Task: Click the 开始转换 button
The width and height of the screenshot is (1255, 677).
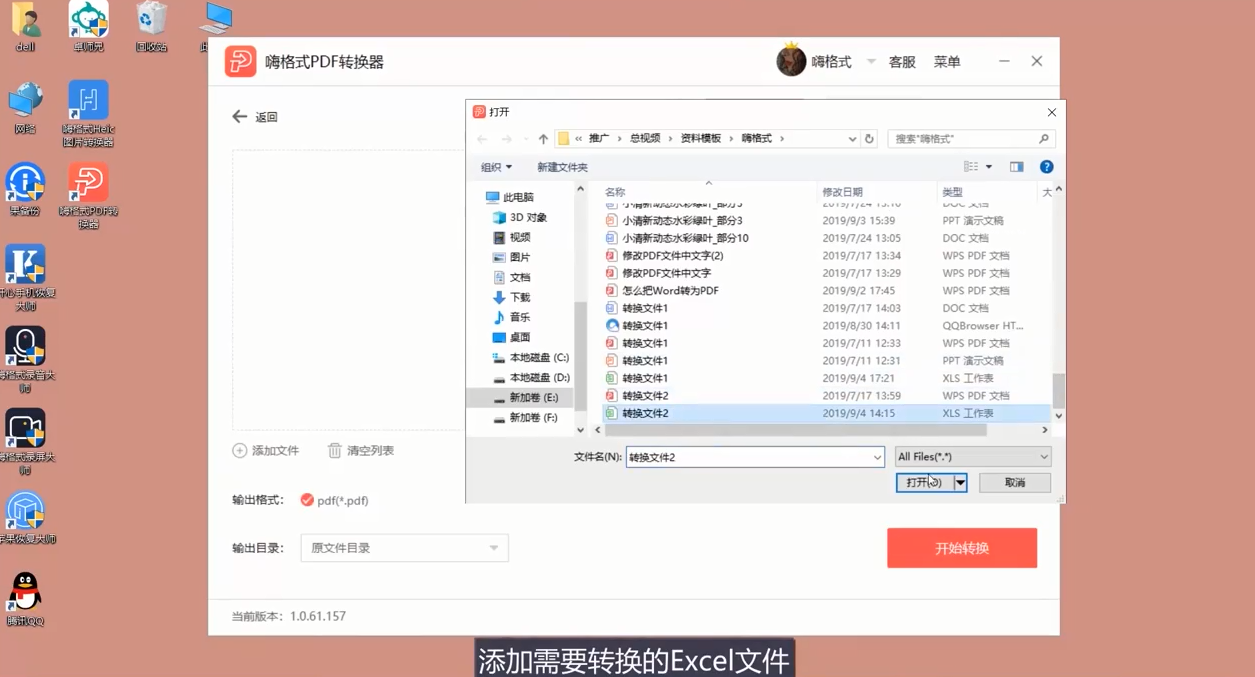Action: click(x=962, y=548)
